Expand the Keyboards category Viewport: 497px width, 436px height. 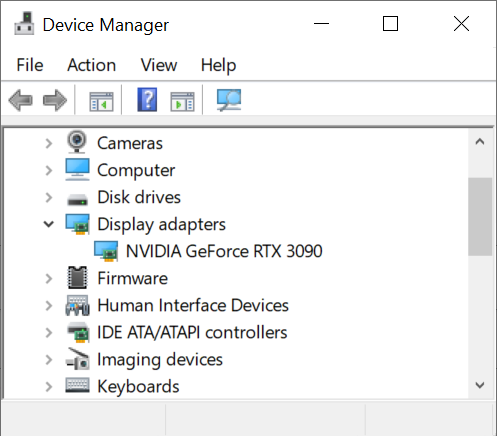click(x=49, y=387)
